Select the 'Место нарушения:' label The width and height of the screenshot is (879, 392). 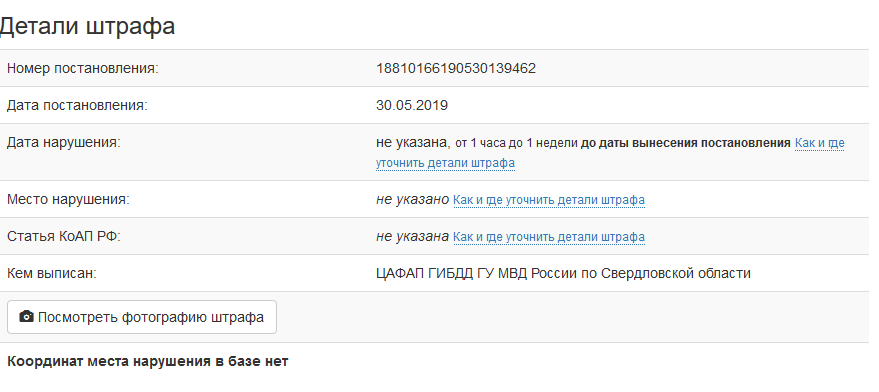[x=68, y=200]
